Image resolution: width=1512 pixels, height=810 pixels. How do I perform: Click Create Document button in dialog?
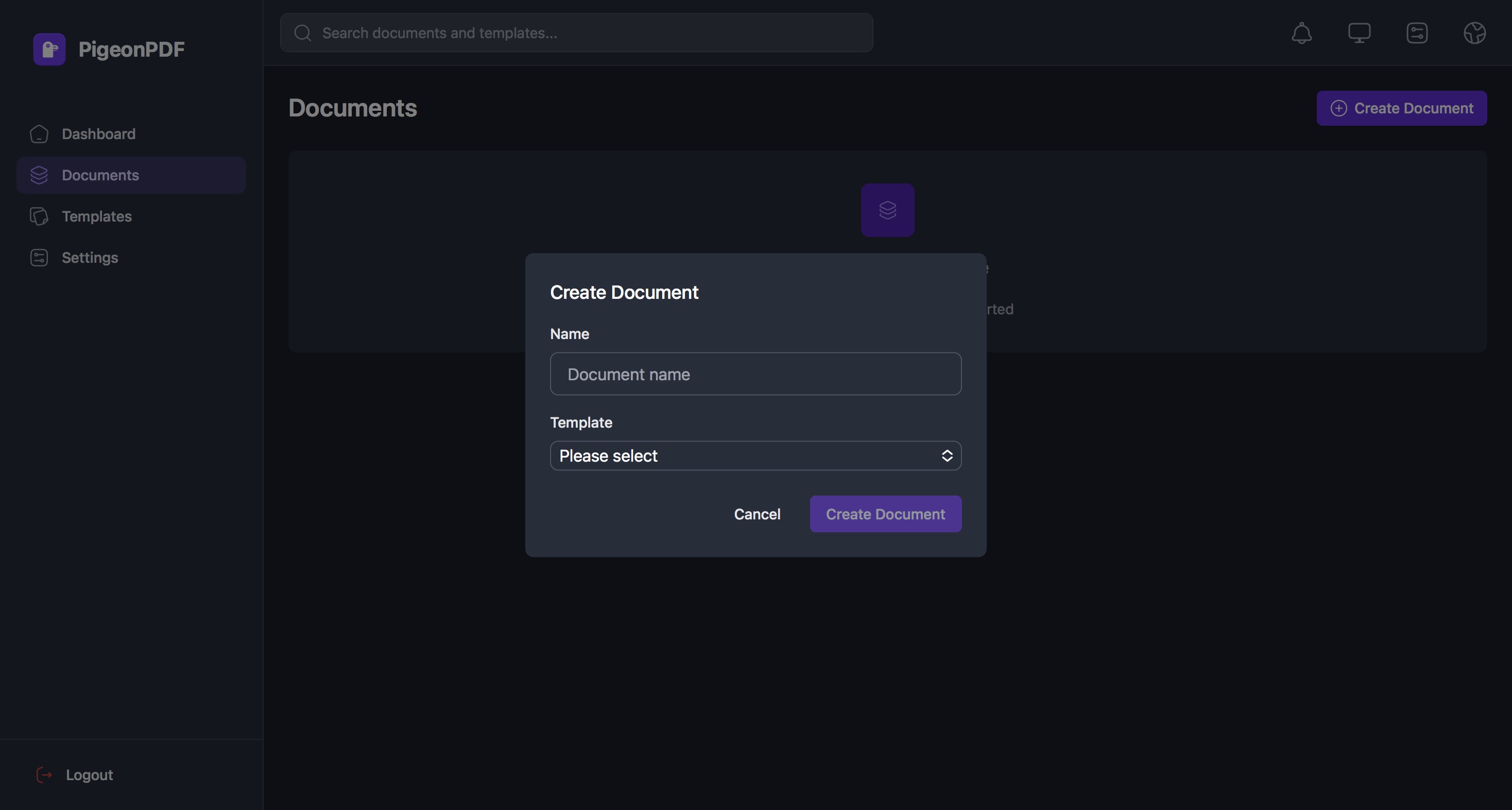pyautogui.click(x=885, y=514)
